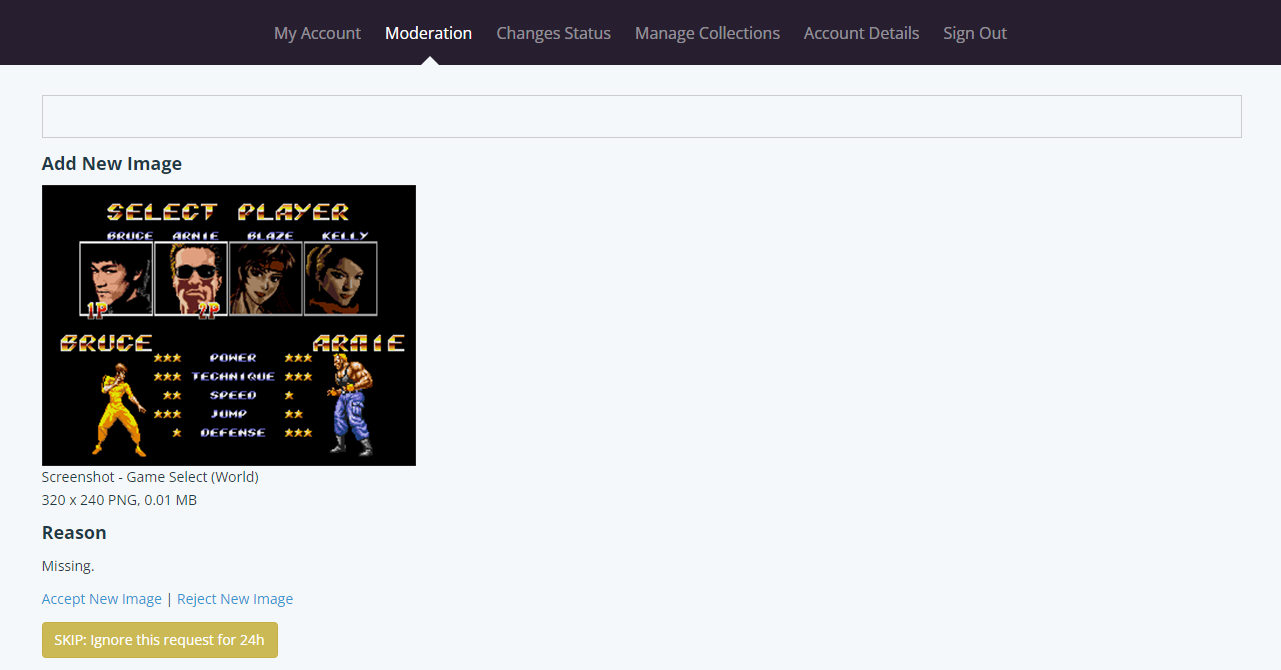Go to Changes Status

coord(553,33)
